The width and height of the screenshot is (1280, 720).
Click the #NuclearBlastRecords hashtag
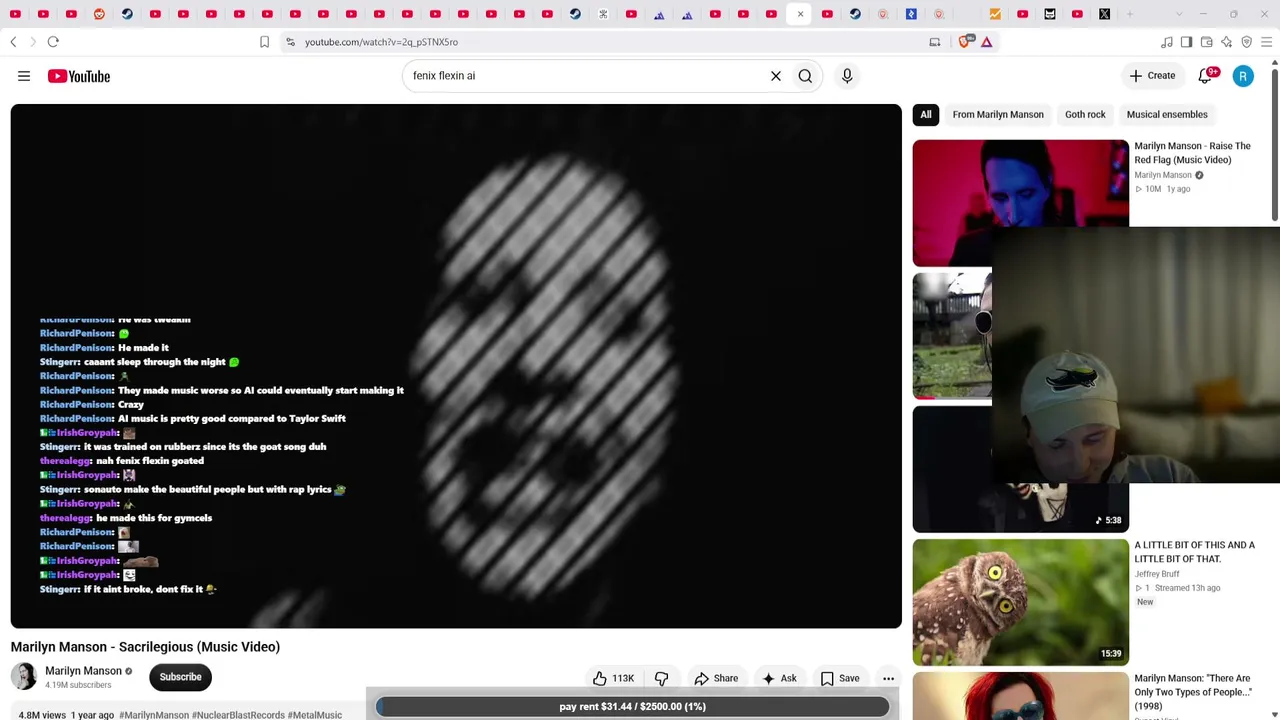click(x=238, y=715)
